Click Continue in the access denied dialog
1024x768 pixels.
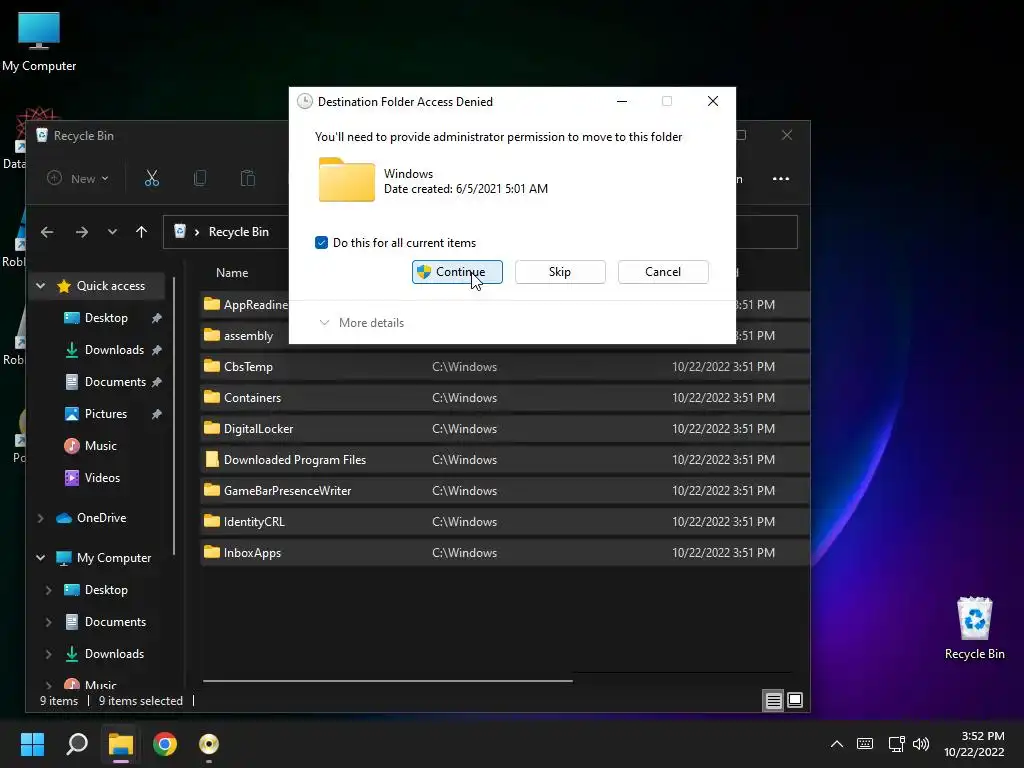[x=457, y=272]
